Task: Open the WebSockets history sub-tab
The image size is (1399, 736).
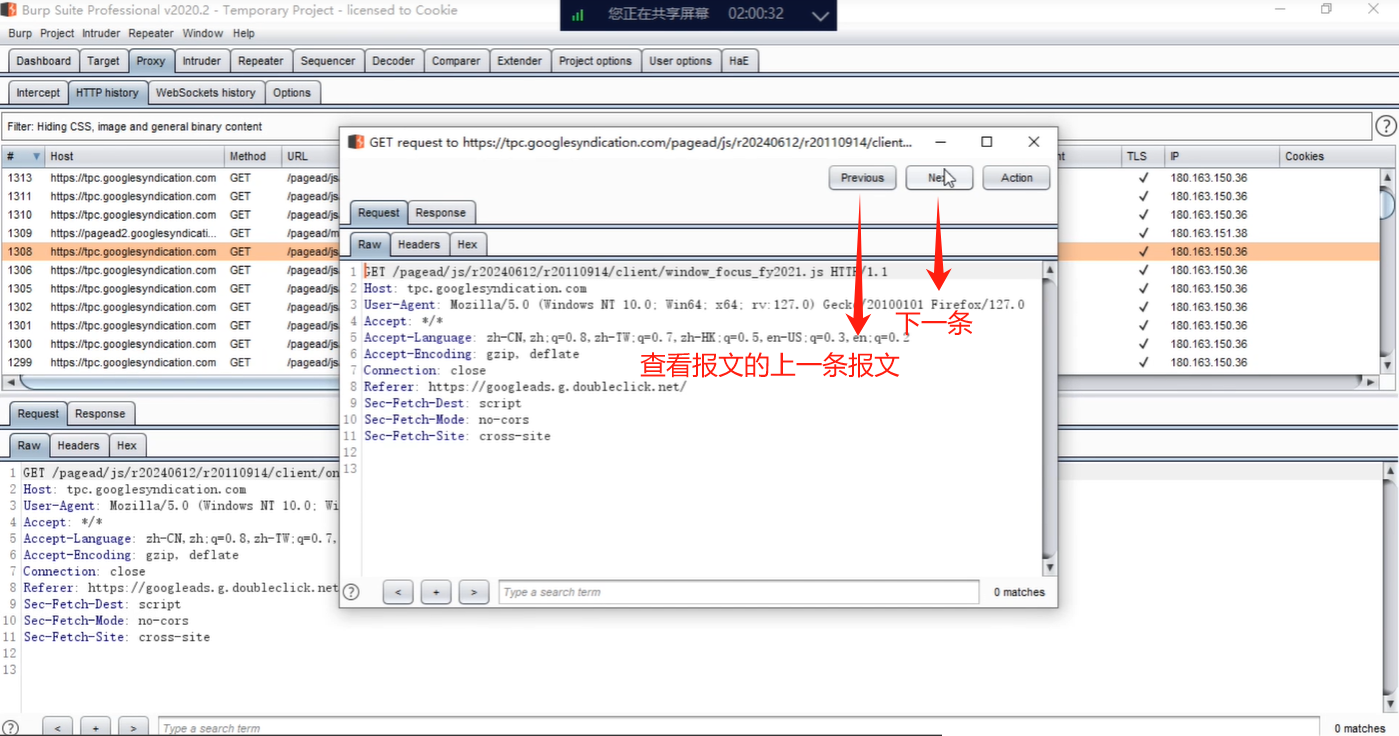Action: [206, 93]
